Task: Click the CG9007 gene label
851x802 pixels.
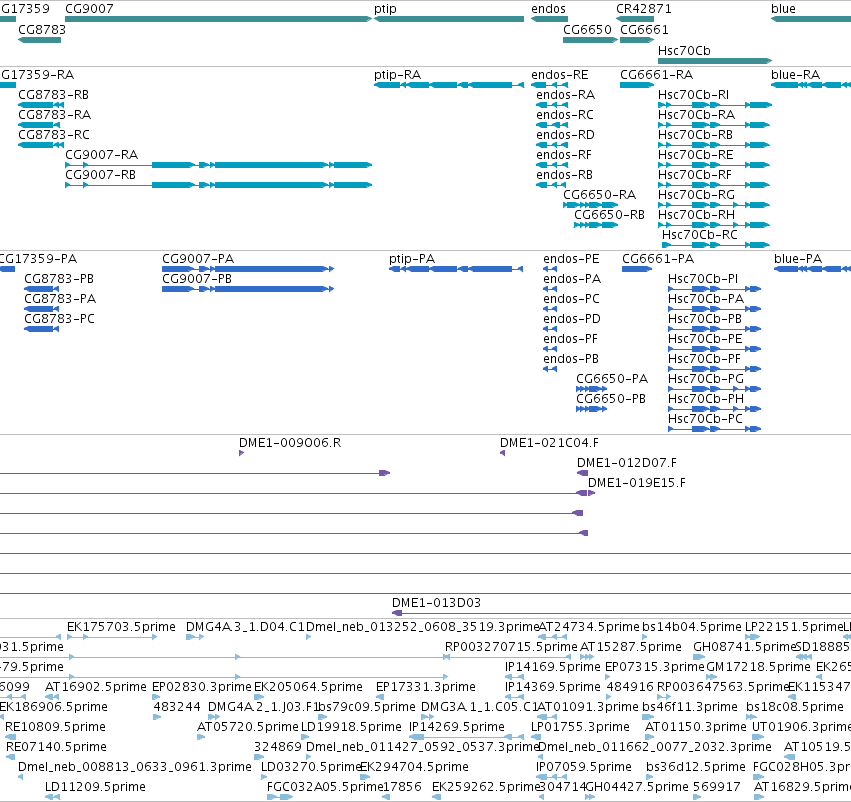Action: point(89,9)
